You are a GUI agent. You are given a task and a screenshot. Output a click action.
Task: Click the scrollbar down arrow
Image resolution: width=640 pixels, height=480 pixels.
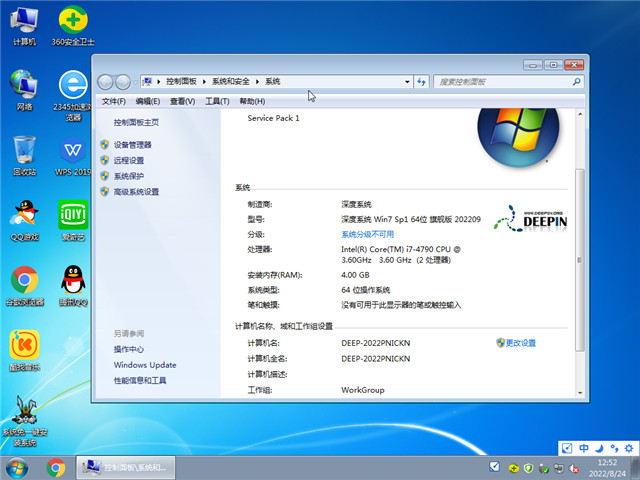[580, 393]
